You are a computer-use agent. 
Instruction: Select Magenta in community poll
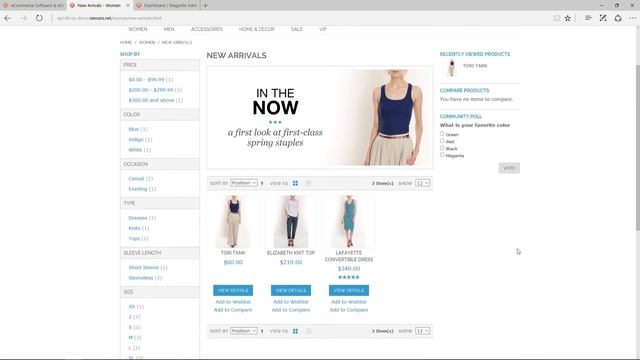442,155
